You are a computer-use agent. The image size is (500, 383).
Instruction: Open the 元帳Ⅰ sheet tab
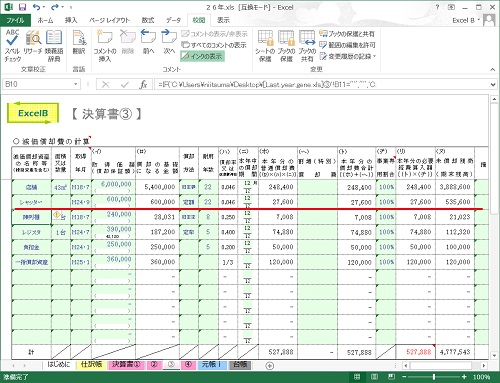[212, 364]
